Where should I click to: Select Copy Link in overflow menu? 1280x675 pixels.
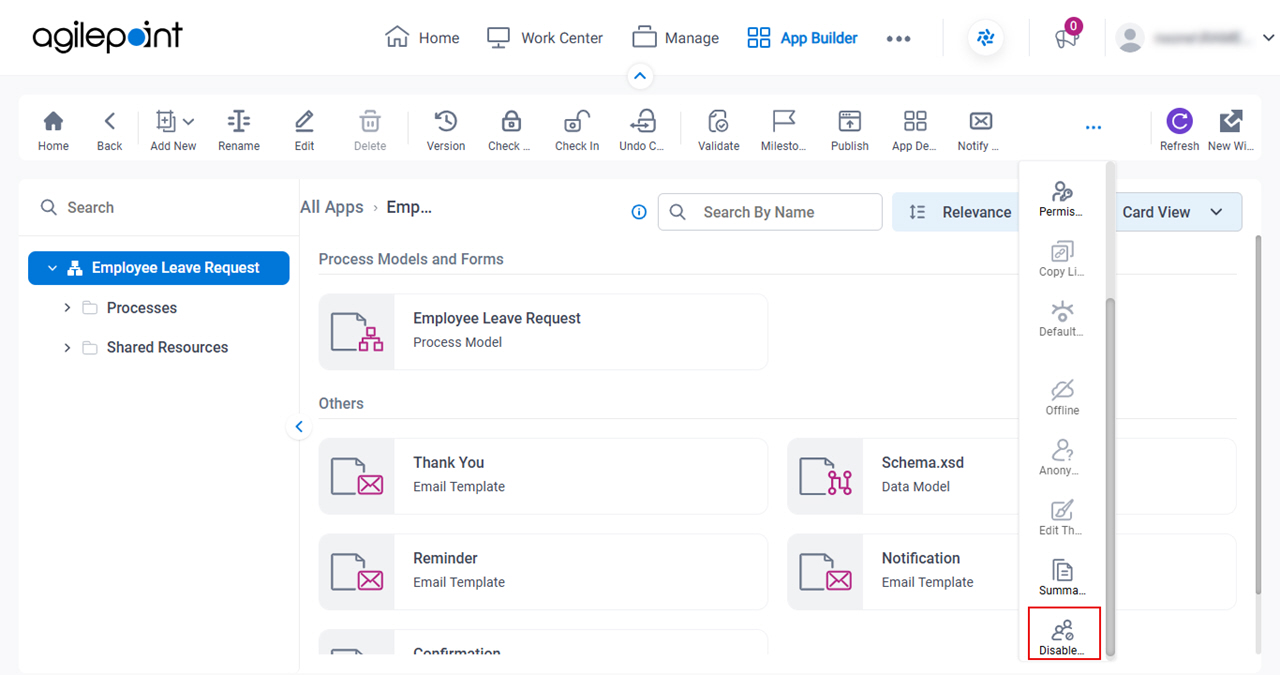(x=1061, y=259)
